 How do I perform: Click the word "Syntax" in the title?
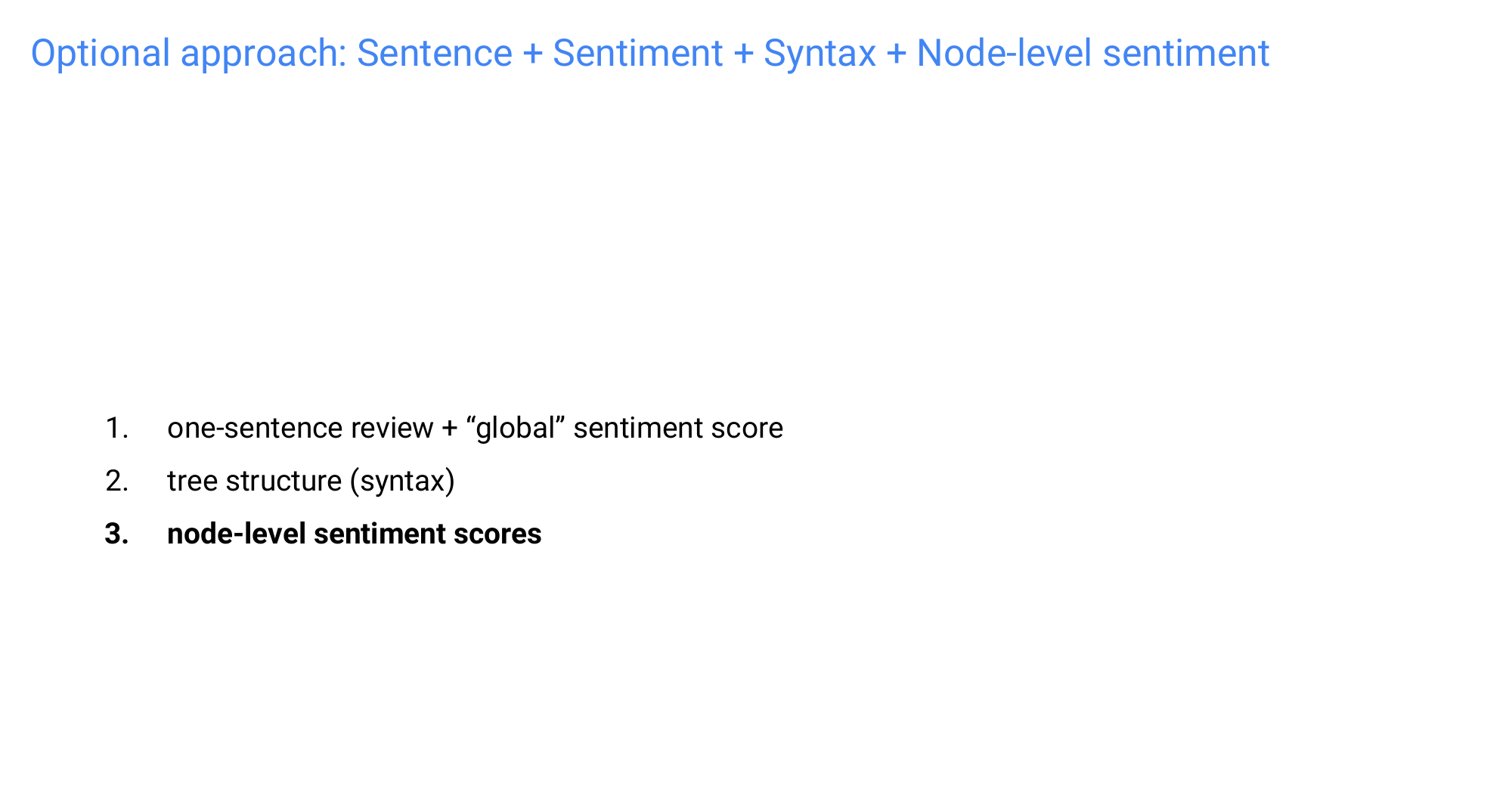pyautogui.click(x=820, y=54)
